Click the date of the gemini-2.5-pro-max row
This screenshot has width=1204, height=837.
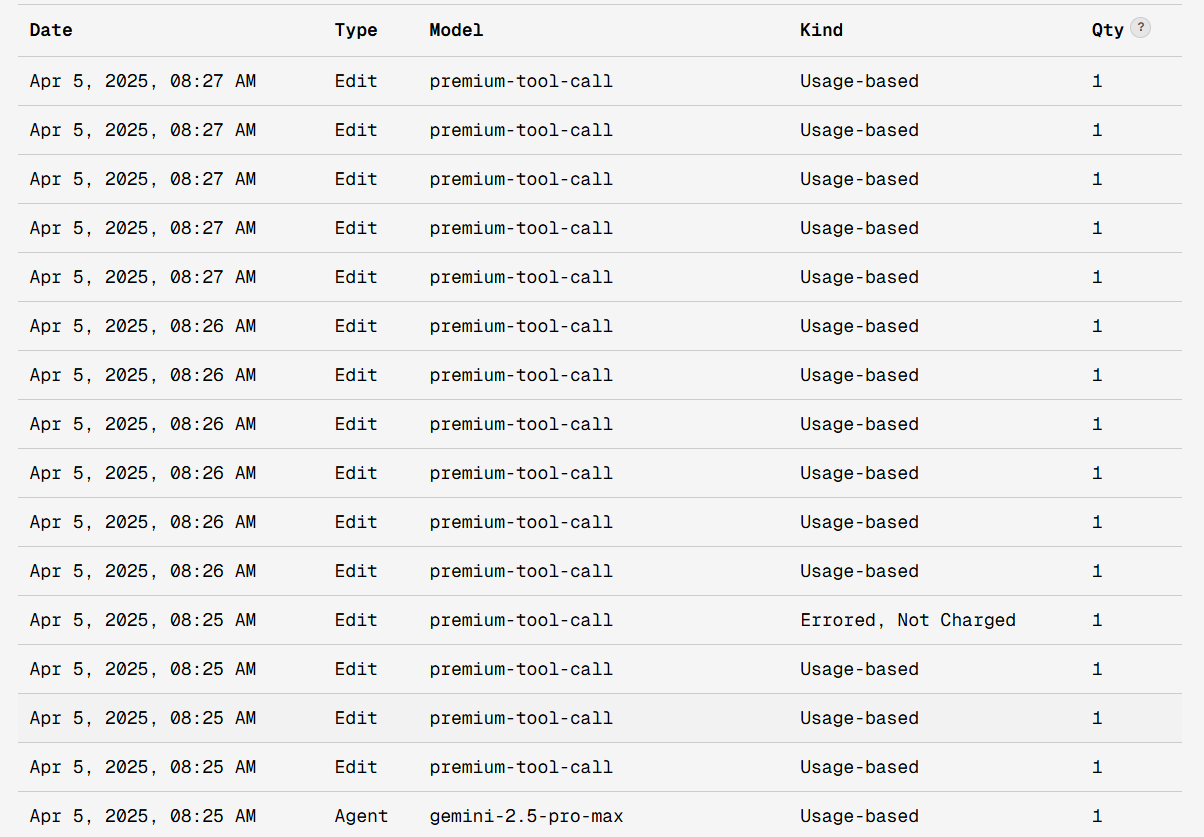[x=143, y=816]
